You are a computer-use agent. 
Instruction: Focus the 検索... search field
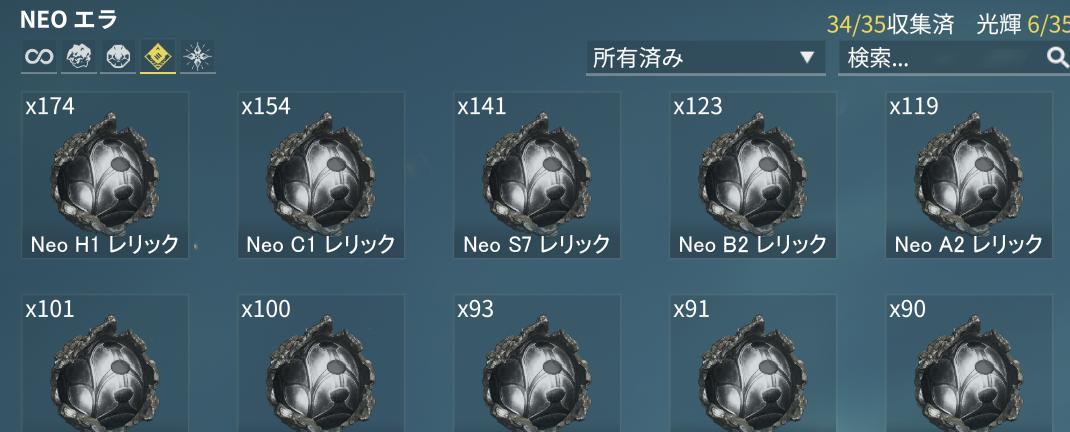954,58
